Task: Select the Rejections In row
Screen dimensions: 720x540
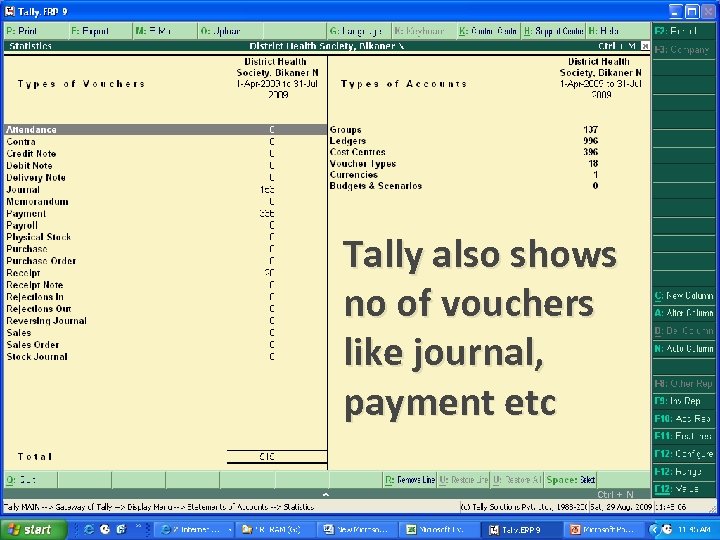Action: 165,297
